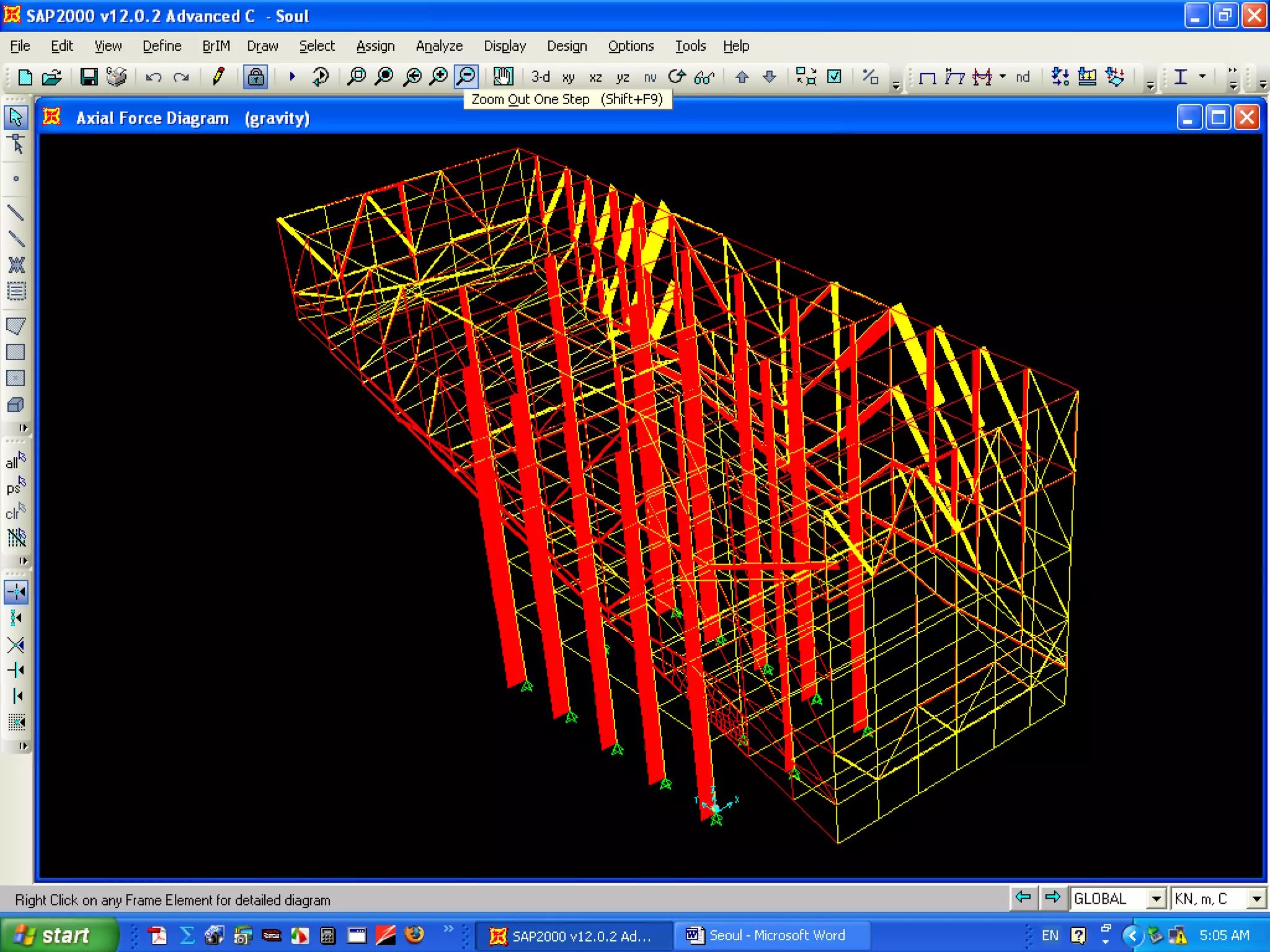Open the forces/stresses display dropdown arrow
Viewport: 1270px width, 952px height.
pyautogui.click(x=1002, y=77)
